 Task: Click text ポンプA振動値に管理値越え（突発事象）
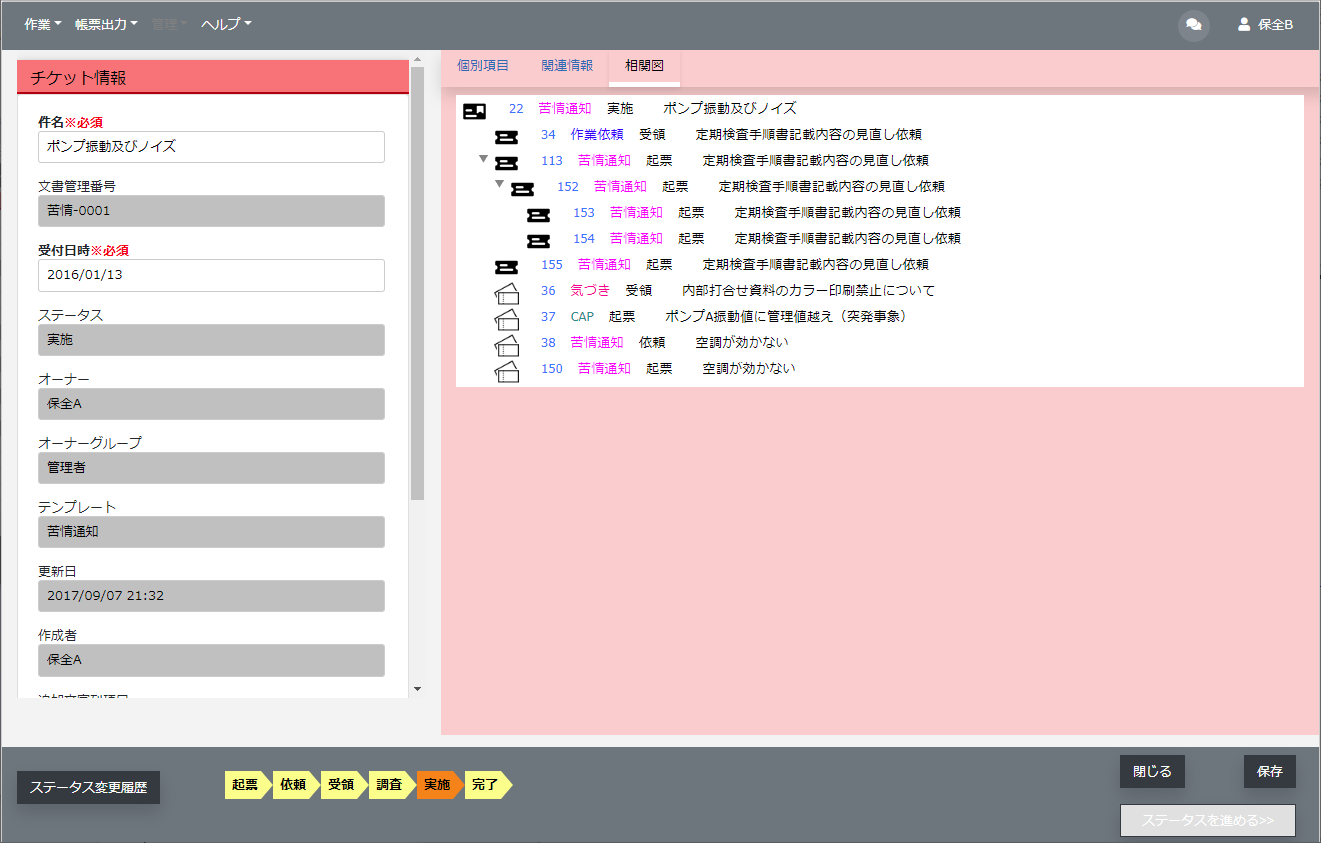786,316
